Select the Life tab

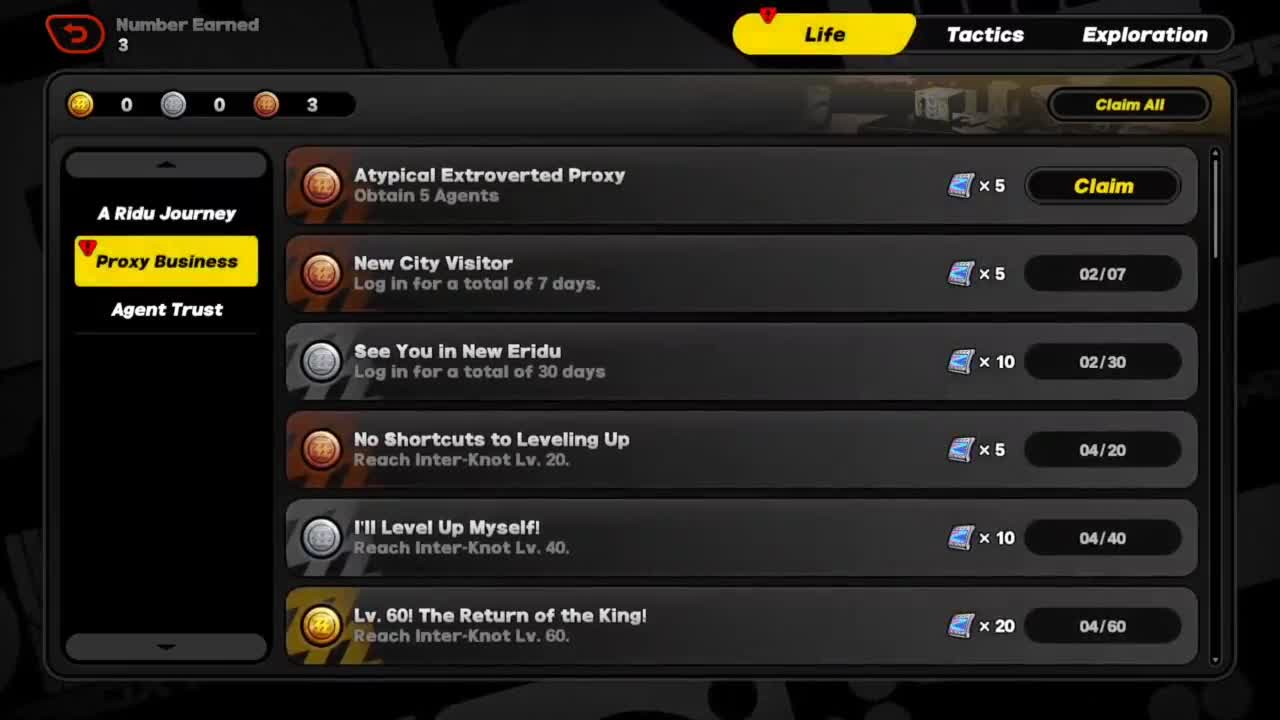824,35
